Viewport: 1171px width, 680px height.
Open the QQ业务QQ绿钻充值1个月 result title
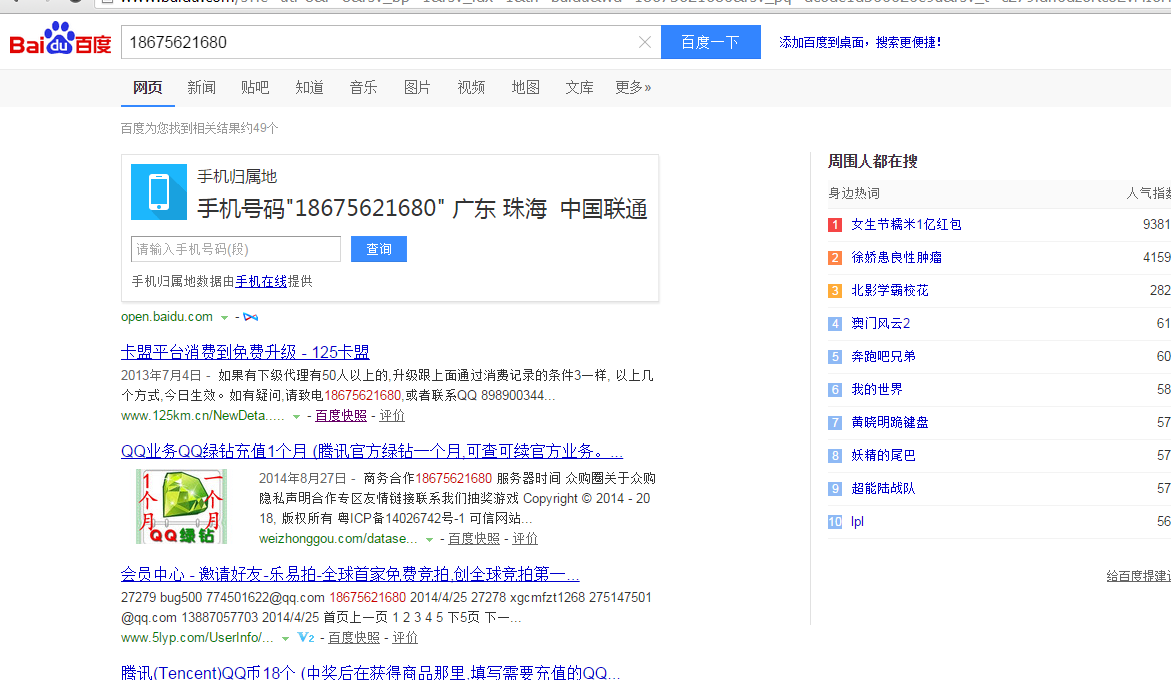point(372,451)
